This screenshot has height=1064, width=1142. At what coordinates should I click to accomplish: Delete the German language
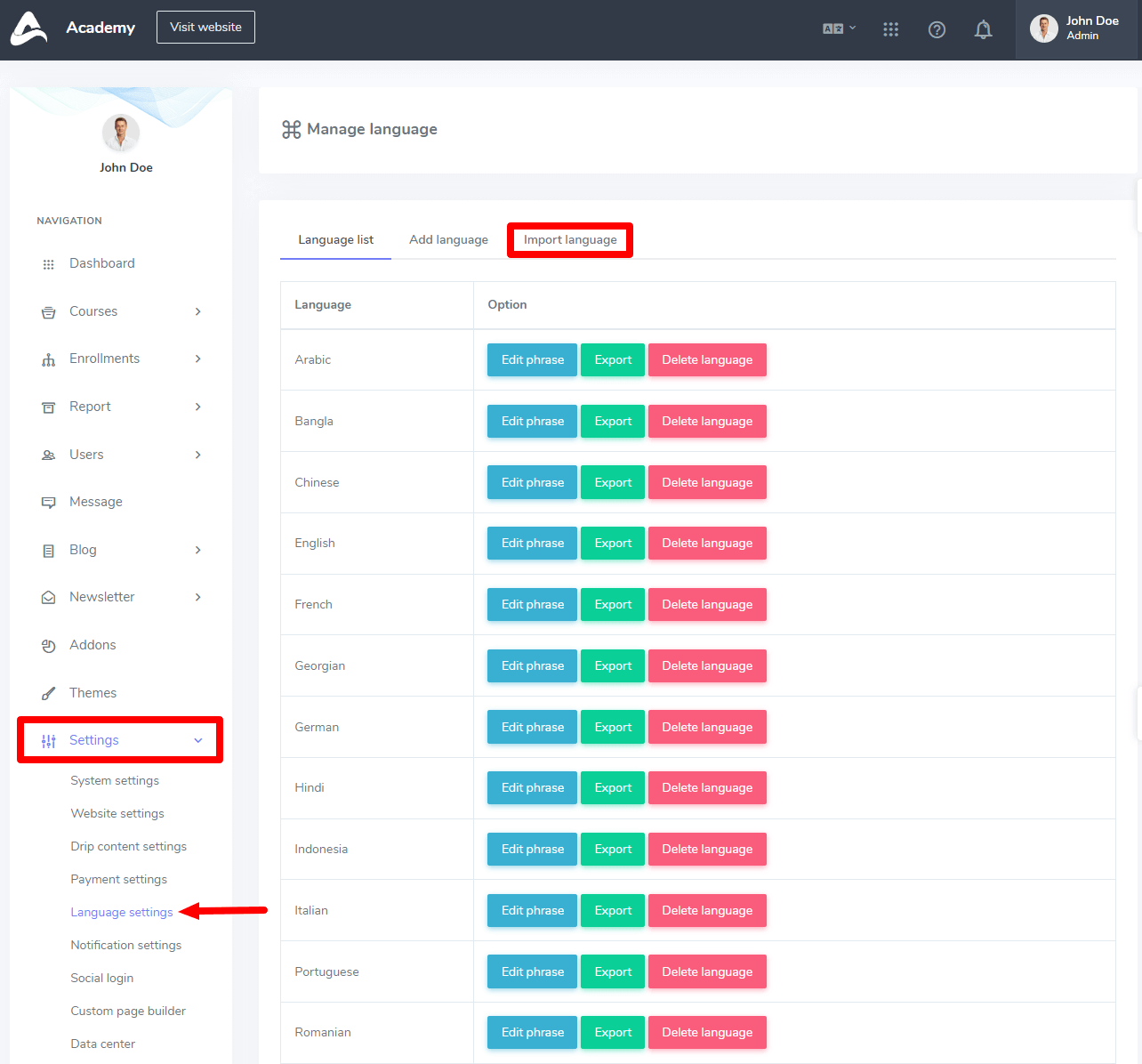(x=707, y=727)
